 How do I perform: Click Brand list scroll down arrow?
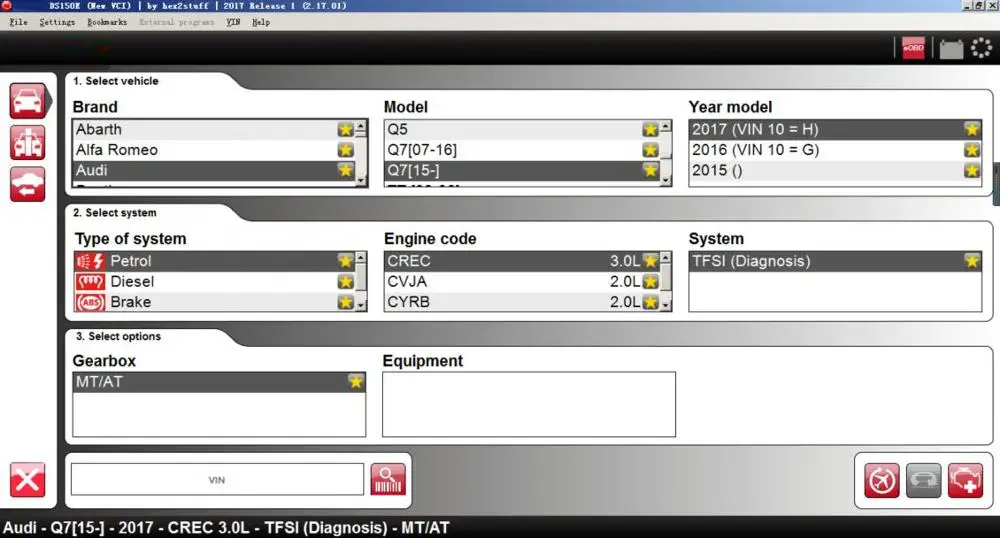point(362,180)
